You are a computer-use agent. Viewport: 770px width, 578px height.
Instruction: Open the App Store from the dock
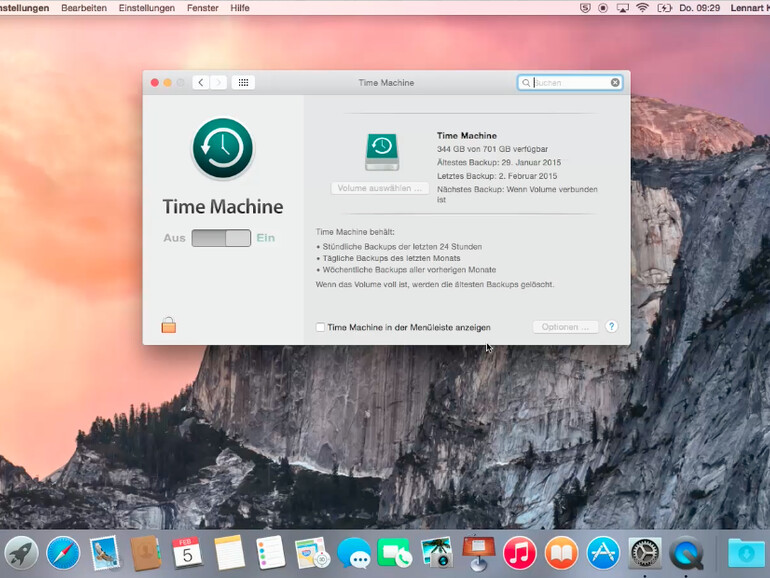[603, 553]
